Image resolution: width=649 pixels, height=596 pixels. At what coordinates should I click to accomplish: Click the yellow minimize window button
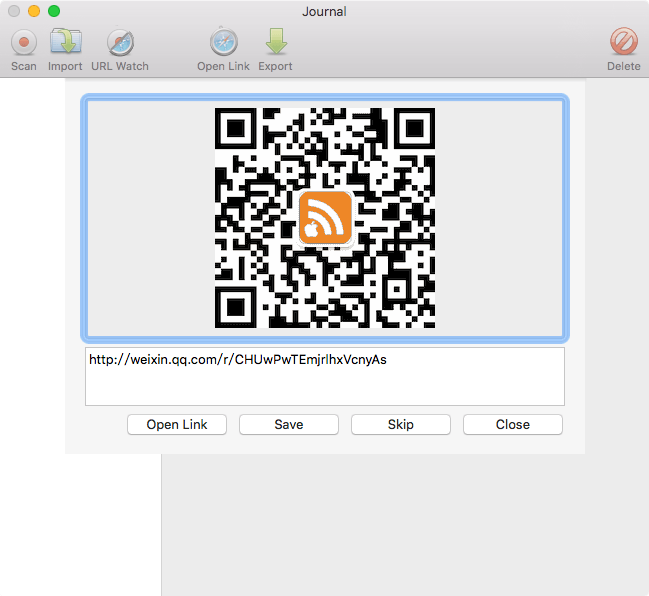coord(34,11)
